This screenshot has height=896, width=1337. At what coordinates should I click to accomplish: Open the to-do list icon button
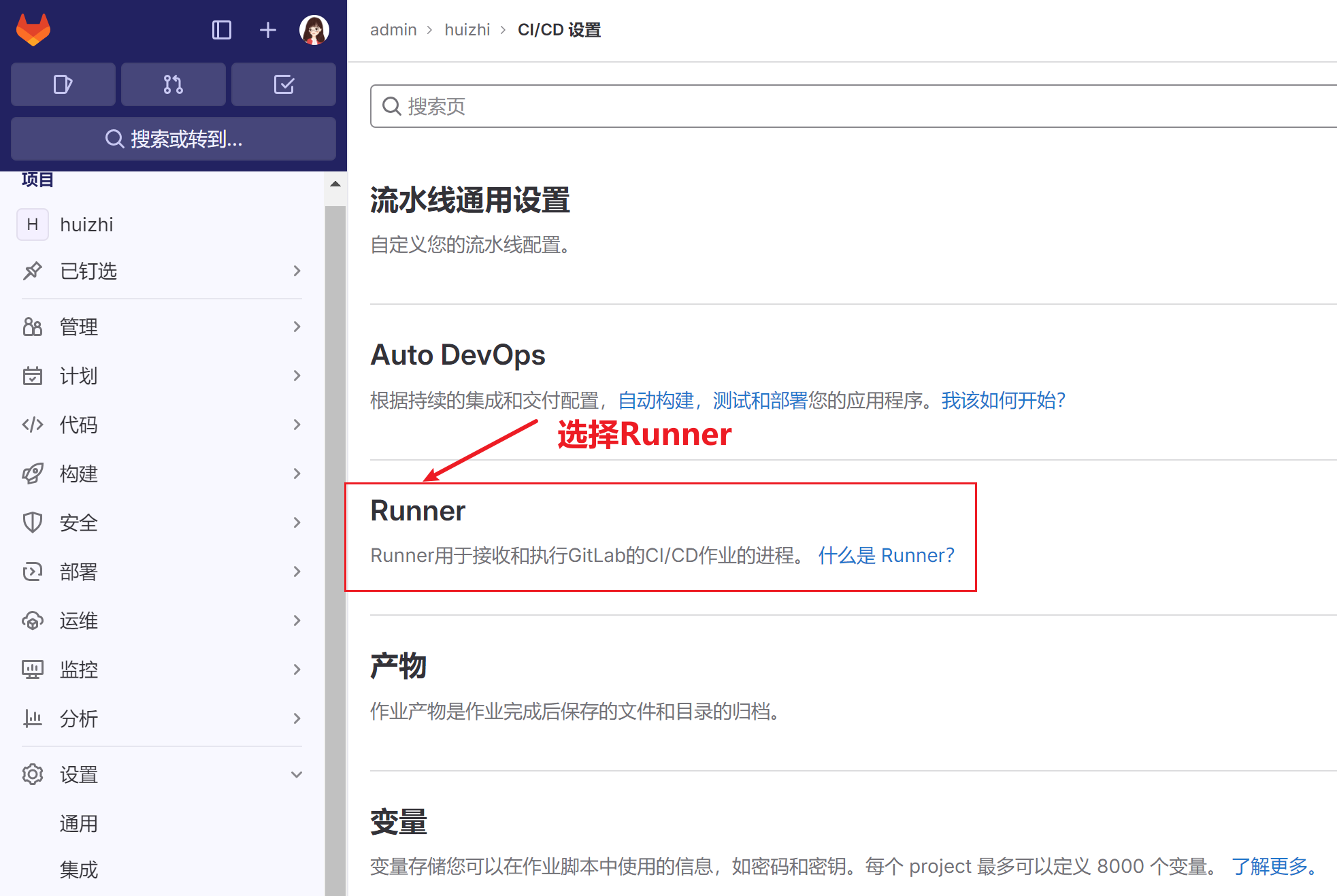[x=284, y=84]
